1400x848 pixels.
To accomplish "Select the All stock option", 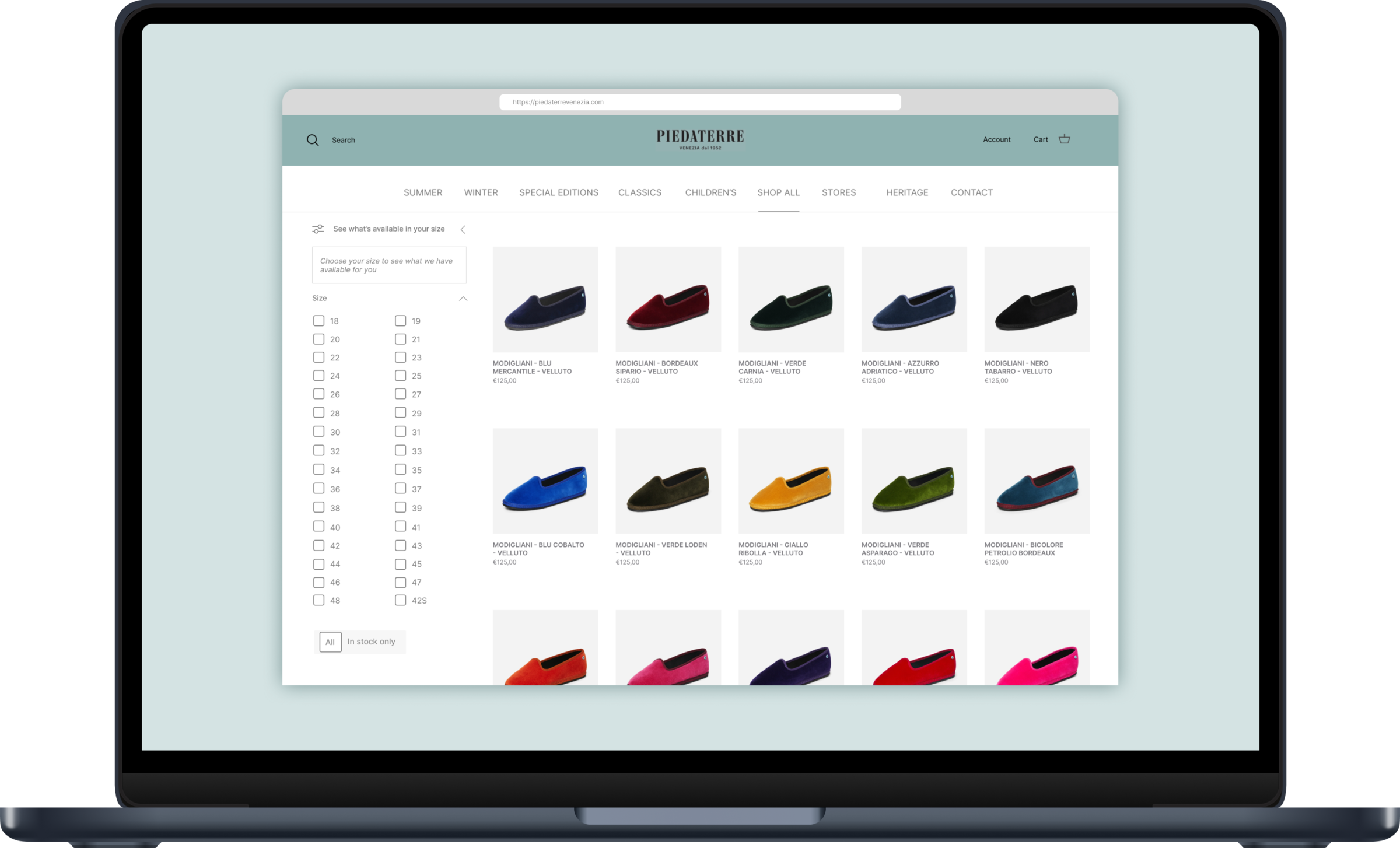I will click(x=330, y=642).
